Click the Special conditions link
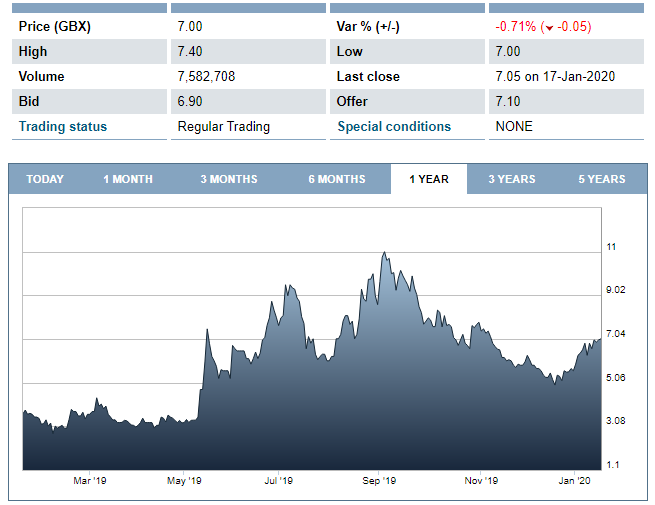Screen dimensions: 655x505 (x=394, y=127)
